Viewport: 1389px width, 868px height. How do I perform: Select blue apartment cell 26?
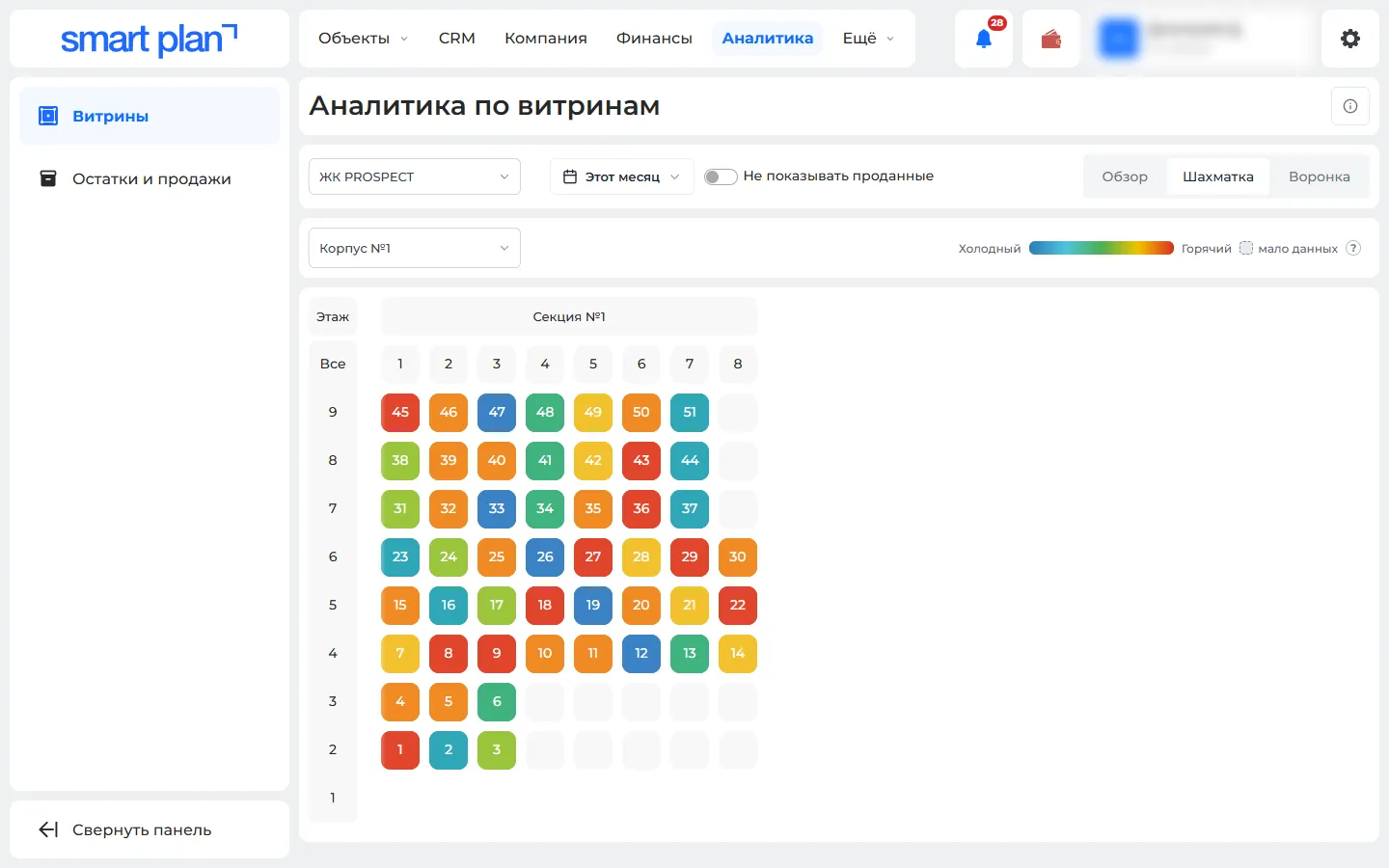pos(545,556)
